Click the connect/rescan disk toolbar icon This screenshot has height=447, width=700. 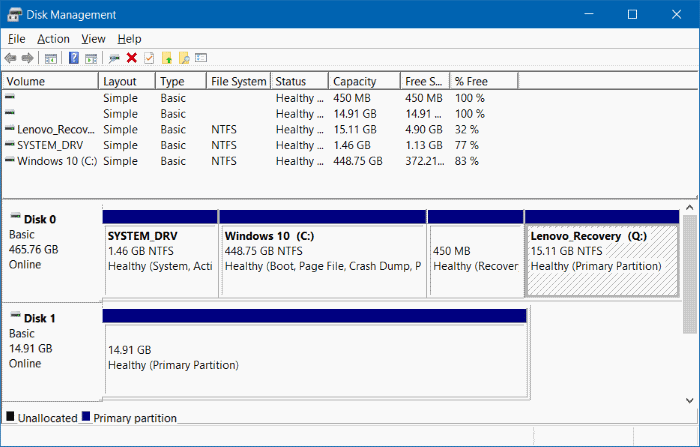point(114,58)
